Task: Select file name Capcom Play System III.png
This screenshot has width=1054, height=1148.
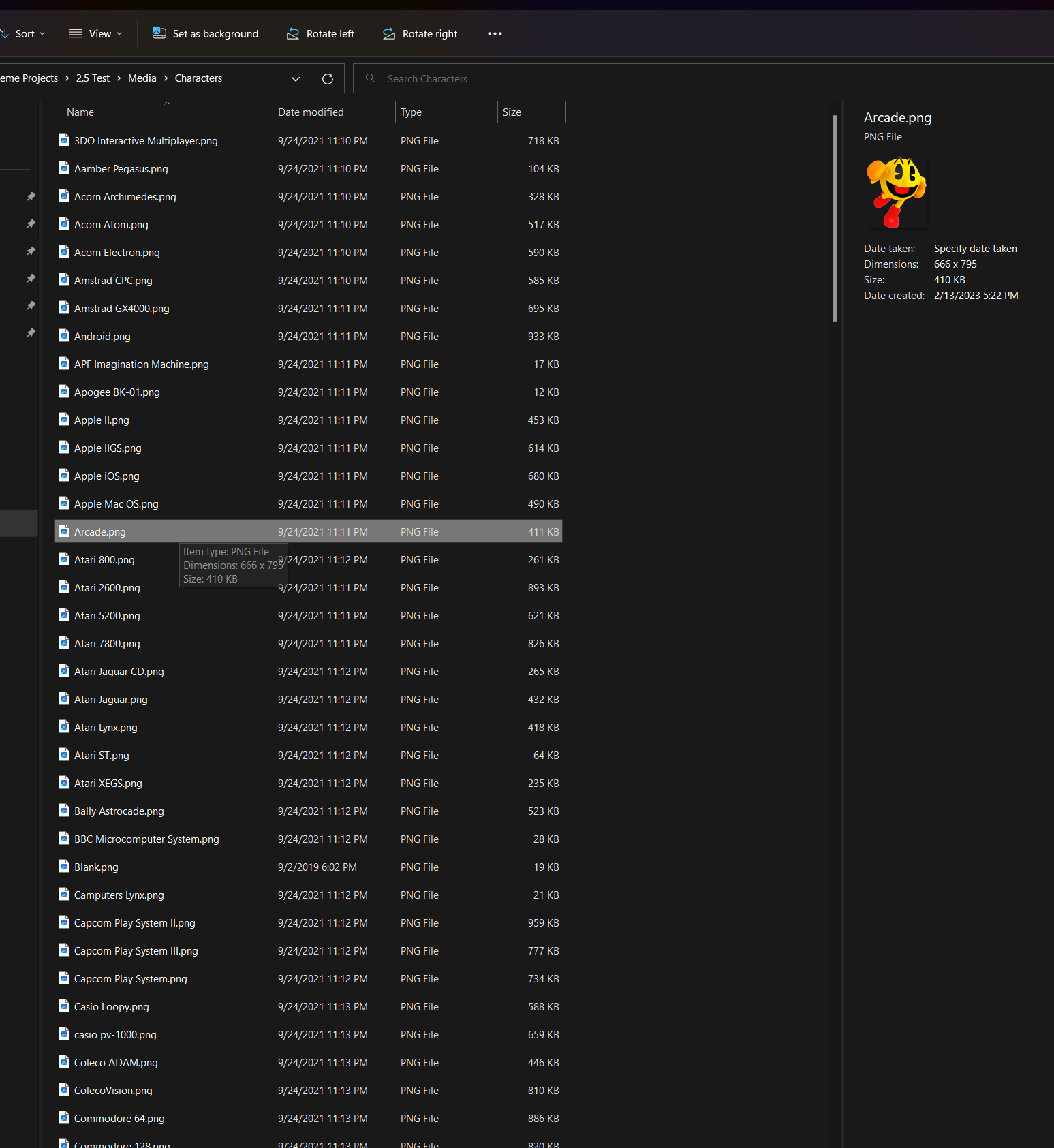Action: [x=136, y=951]
